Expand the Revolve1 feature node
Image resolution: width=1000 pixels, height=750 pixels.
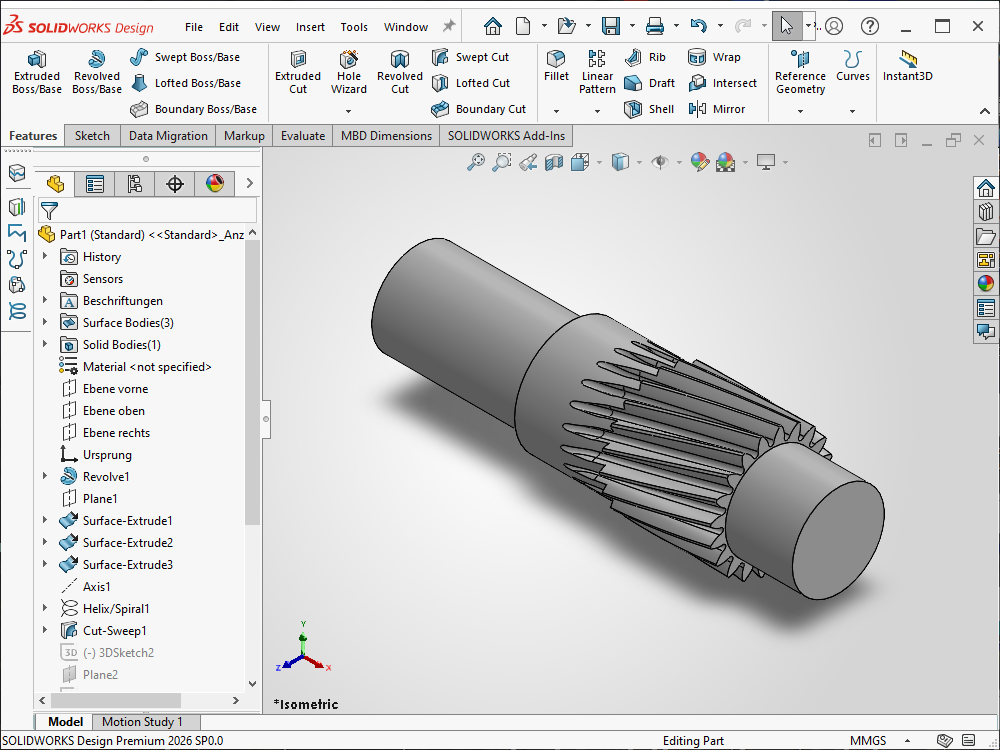pos(45,477)
